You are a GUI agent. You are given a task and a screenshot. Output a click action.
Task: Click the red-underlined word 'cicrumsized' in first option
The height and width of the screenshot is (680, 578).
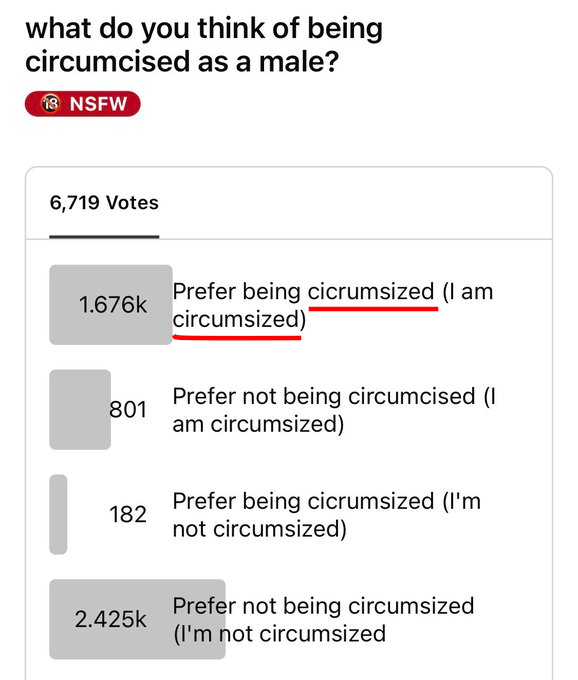(371, 291)
